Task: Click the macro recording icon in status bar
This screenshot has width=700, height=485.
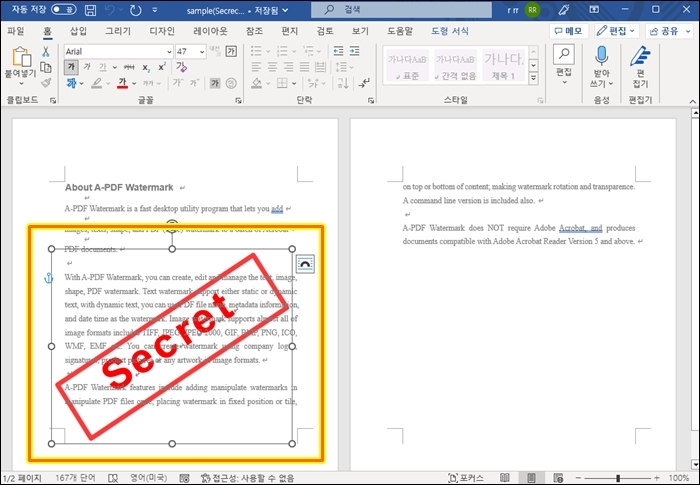Action: coord(184,478)
